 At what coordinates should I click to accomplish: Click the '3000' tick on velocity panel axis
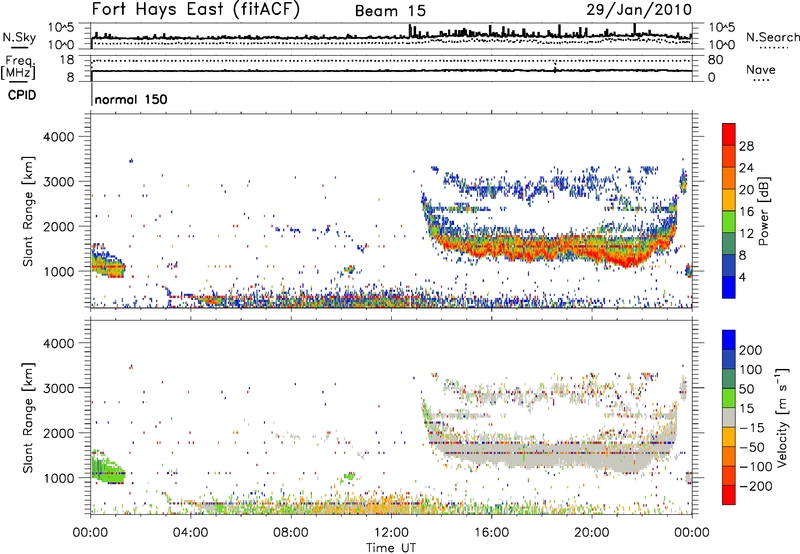pyautogui.click(x=58, y=388)
